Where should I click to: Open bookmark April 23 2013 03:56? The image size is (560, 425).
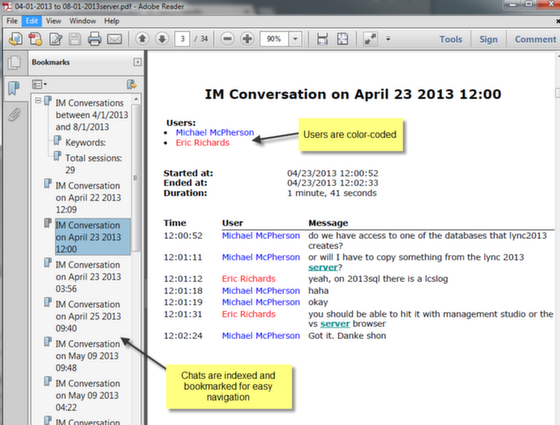[x=88, y=276]
